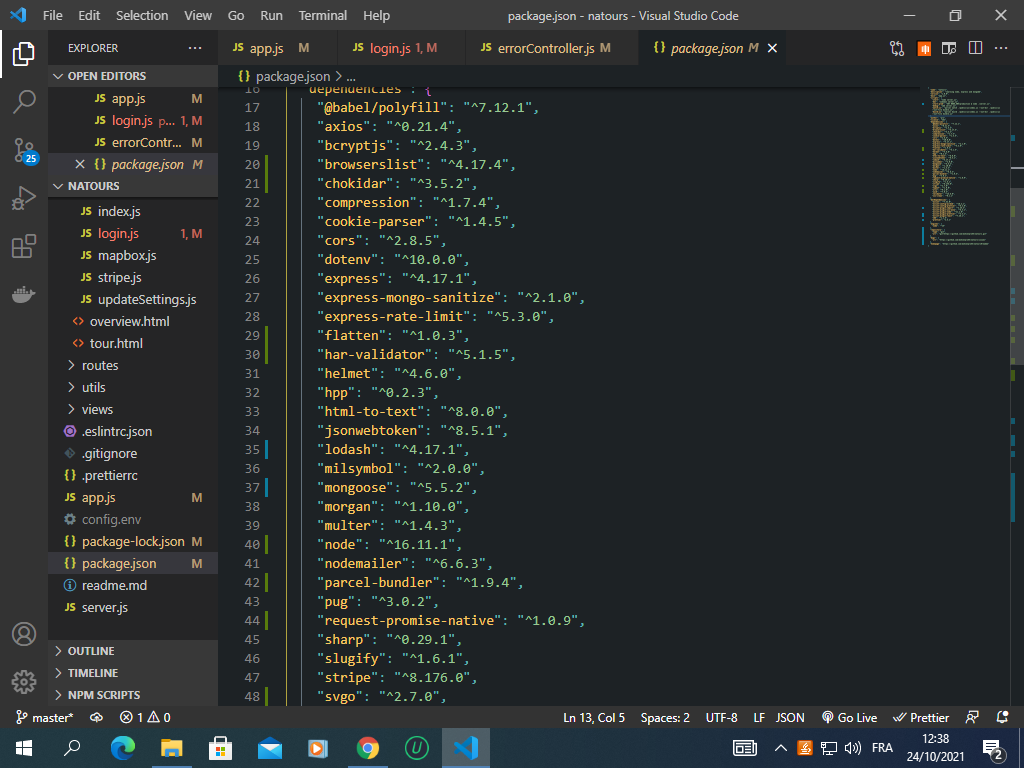The width and height of the screenshot is (1024, 768).
Task: Click the Prettier status bar item
Action: tap(921, 717)
